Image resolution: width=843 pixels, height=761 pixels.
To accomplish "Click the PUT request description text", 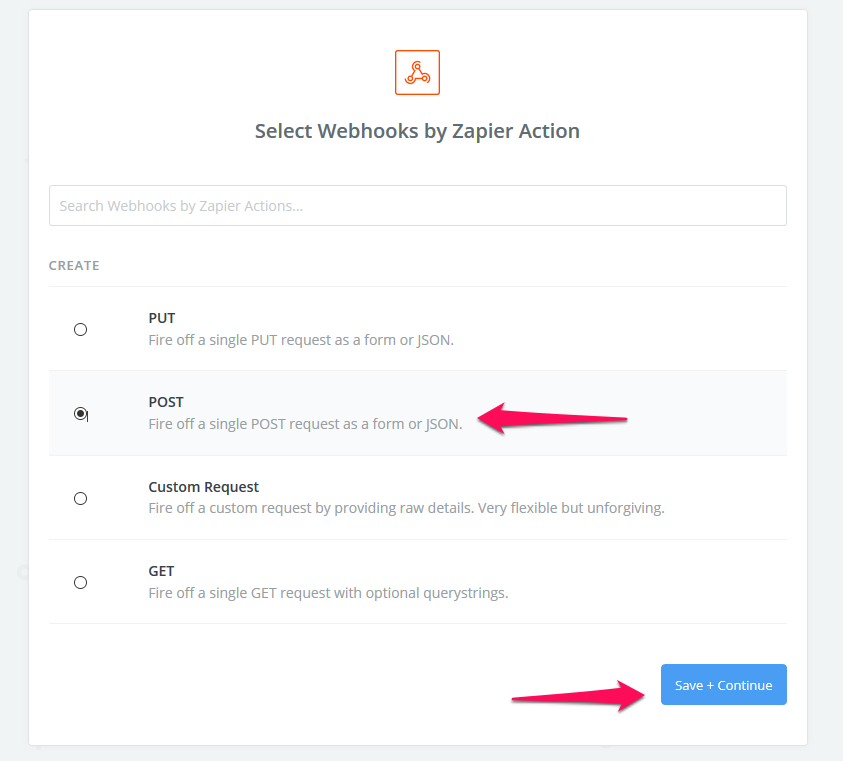I will tap(301, 340).
